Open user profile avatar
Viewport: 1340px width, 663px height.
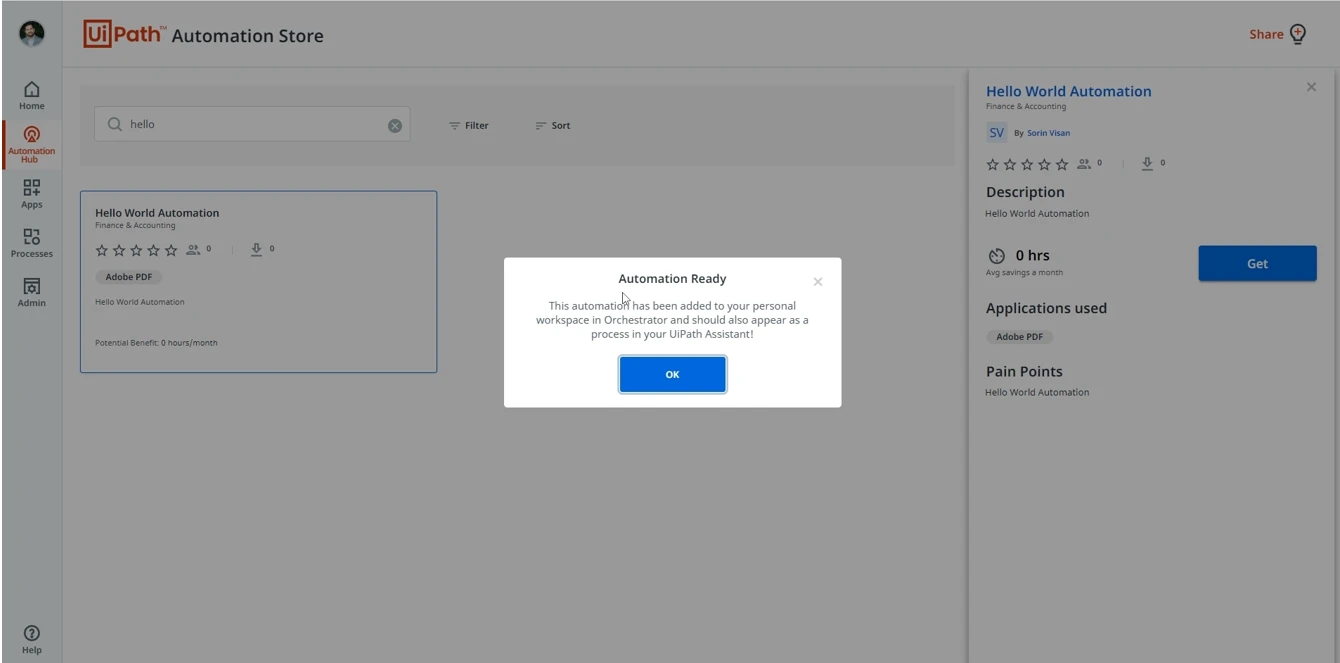(32, 33)
